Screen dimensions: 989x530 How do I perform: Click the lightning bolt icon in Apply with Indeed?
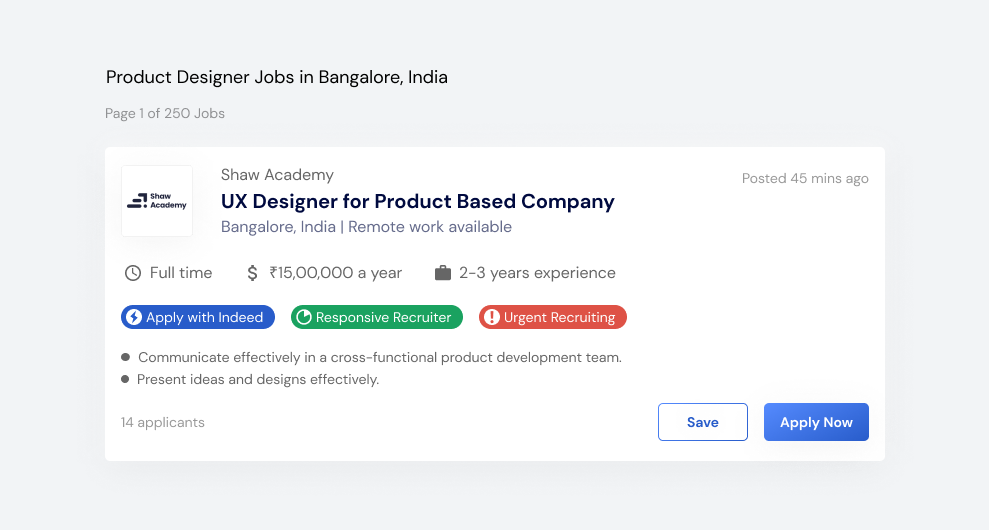tap(134, 317)
